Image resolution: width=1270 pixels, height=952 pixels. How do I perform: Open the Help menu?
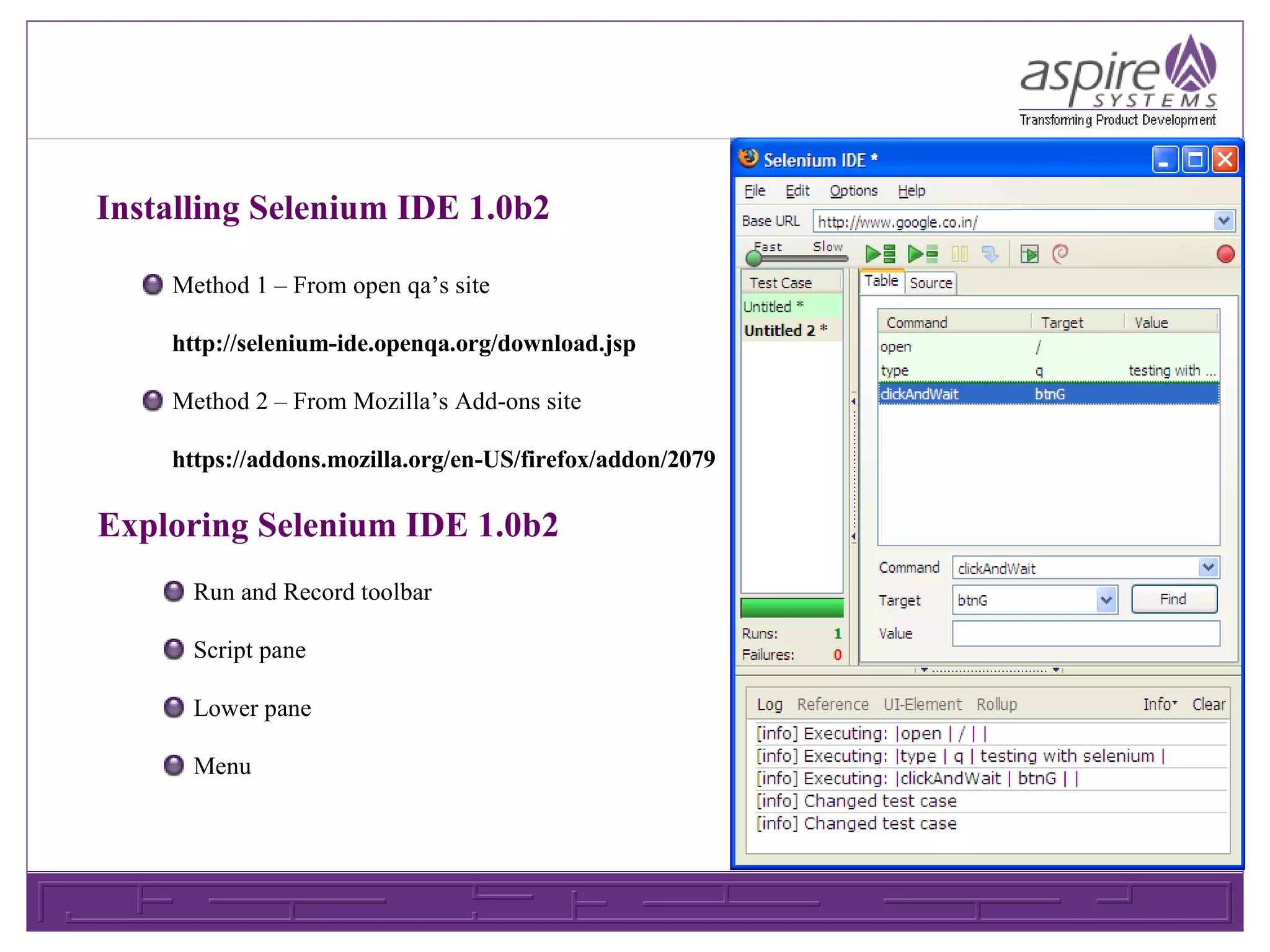pyautogui.click(x=912, y=191)
